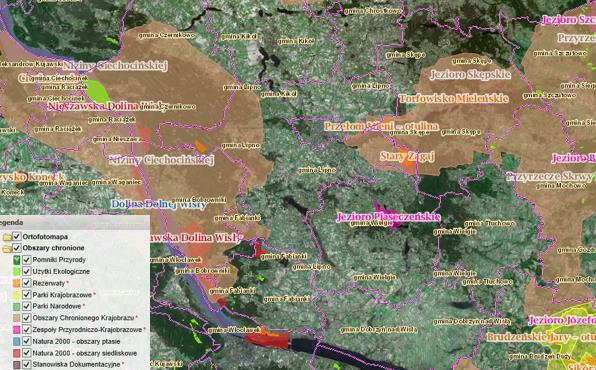Screen dimensions: 596x370
Task: Click the gmina Chrostkowo label
Action: coord(372,11)
